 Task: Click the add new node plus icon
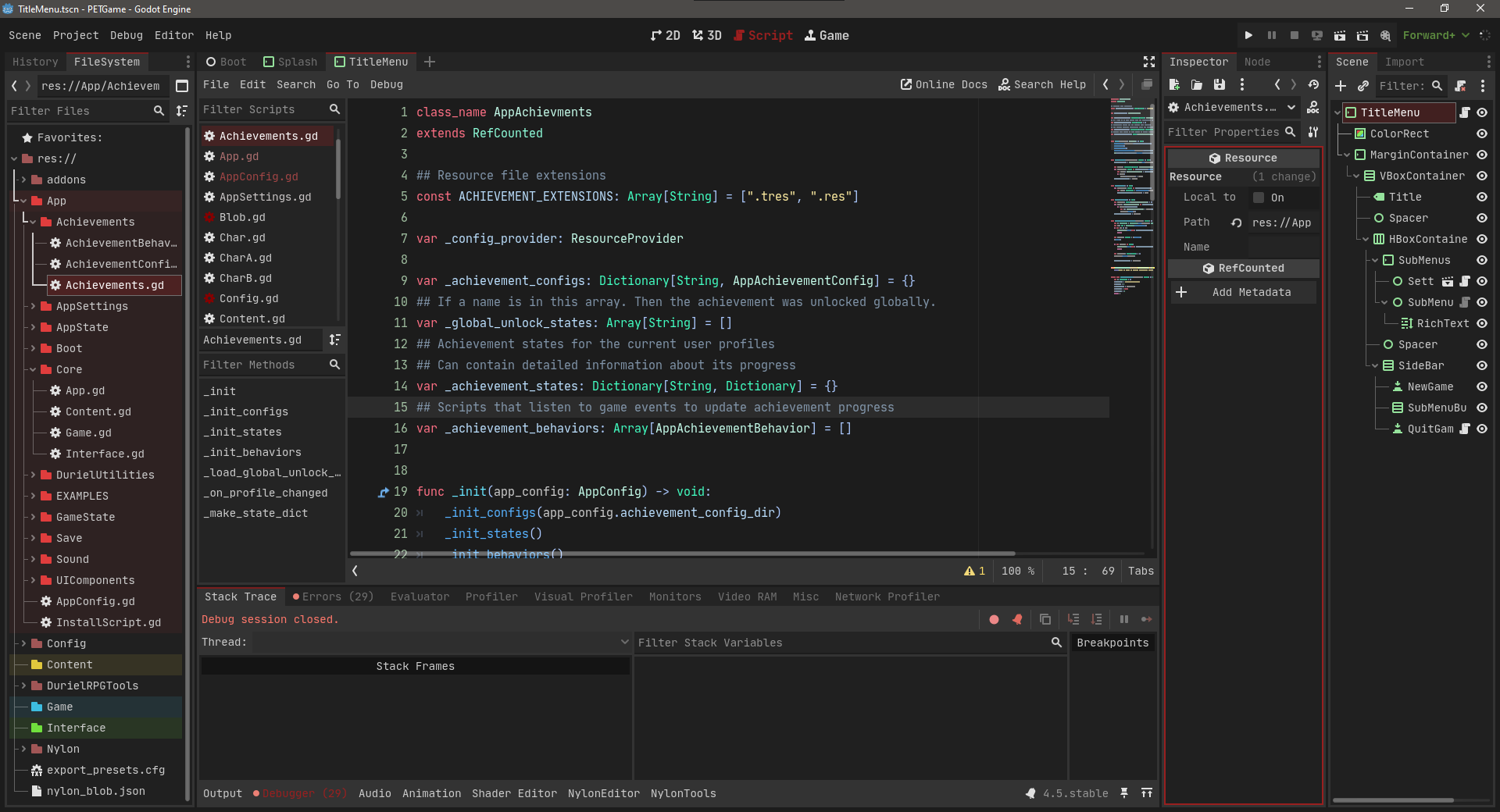pyautogui.click(x=1341, y=86)
